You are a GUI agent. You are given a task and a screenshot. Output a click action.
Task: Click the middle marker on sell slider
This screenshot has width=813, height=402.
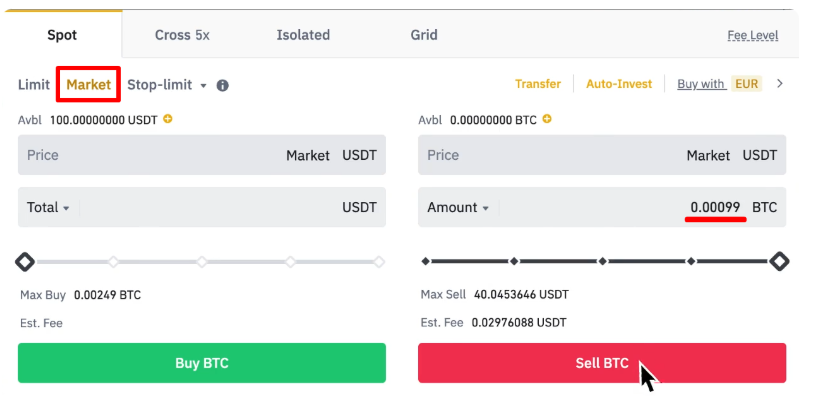click(x=602, y=262)
